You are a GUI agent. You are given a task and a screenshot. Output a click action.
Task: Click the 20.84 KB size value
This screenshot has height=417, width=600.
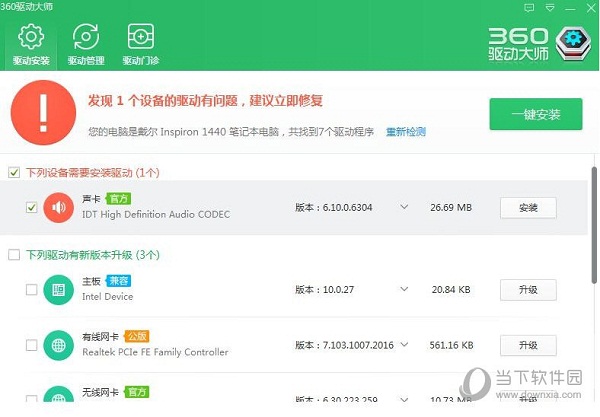coord(451,290)
